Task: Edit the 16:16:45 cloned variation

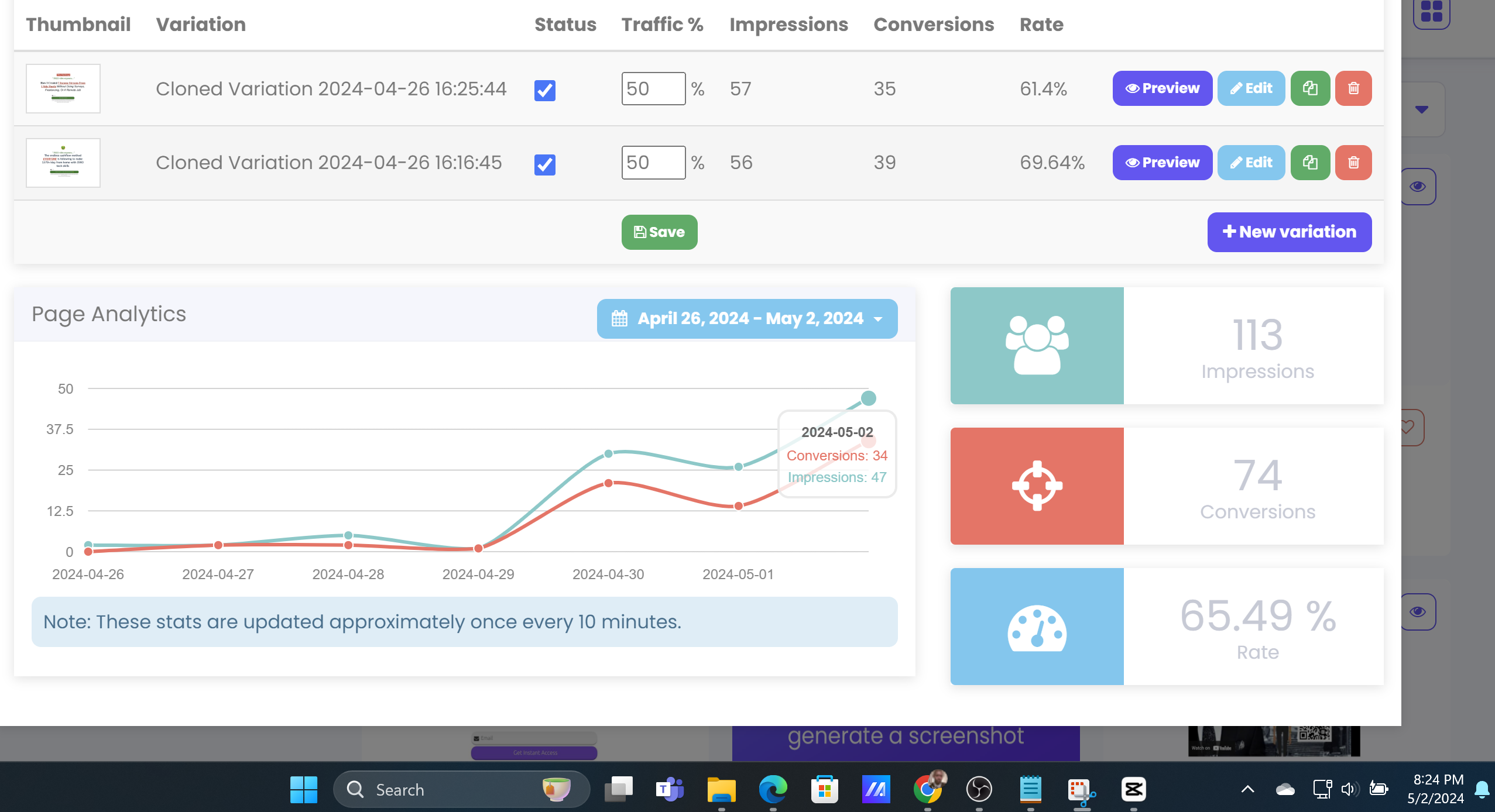Action: pos(1251,163)
